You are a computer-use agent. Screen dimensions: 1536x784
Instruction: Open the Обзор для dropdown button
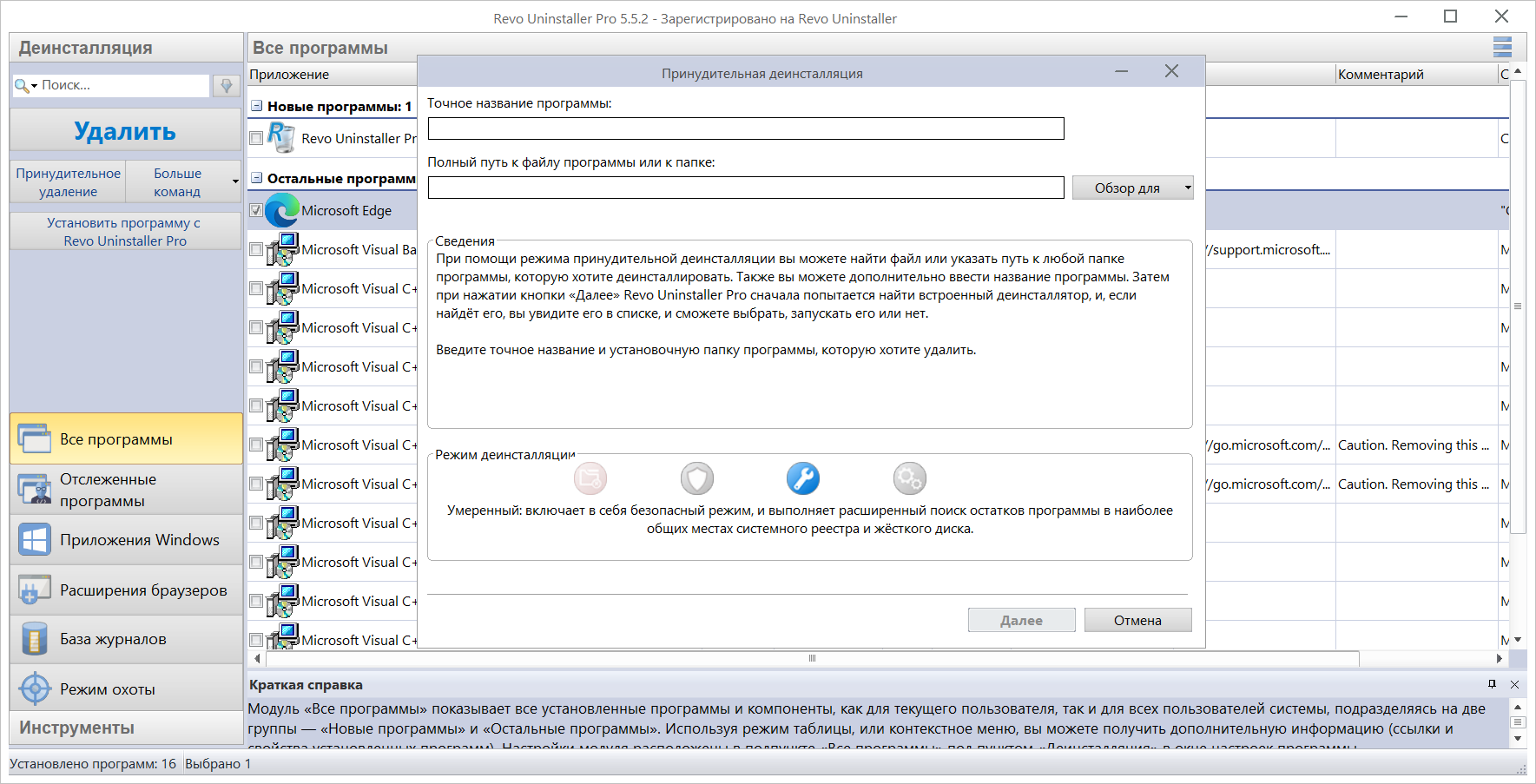pyautogui.click(x=1132, y=188)
